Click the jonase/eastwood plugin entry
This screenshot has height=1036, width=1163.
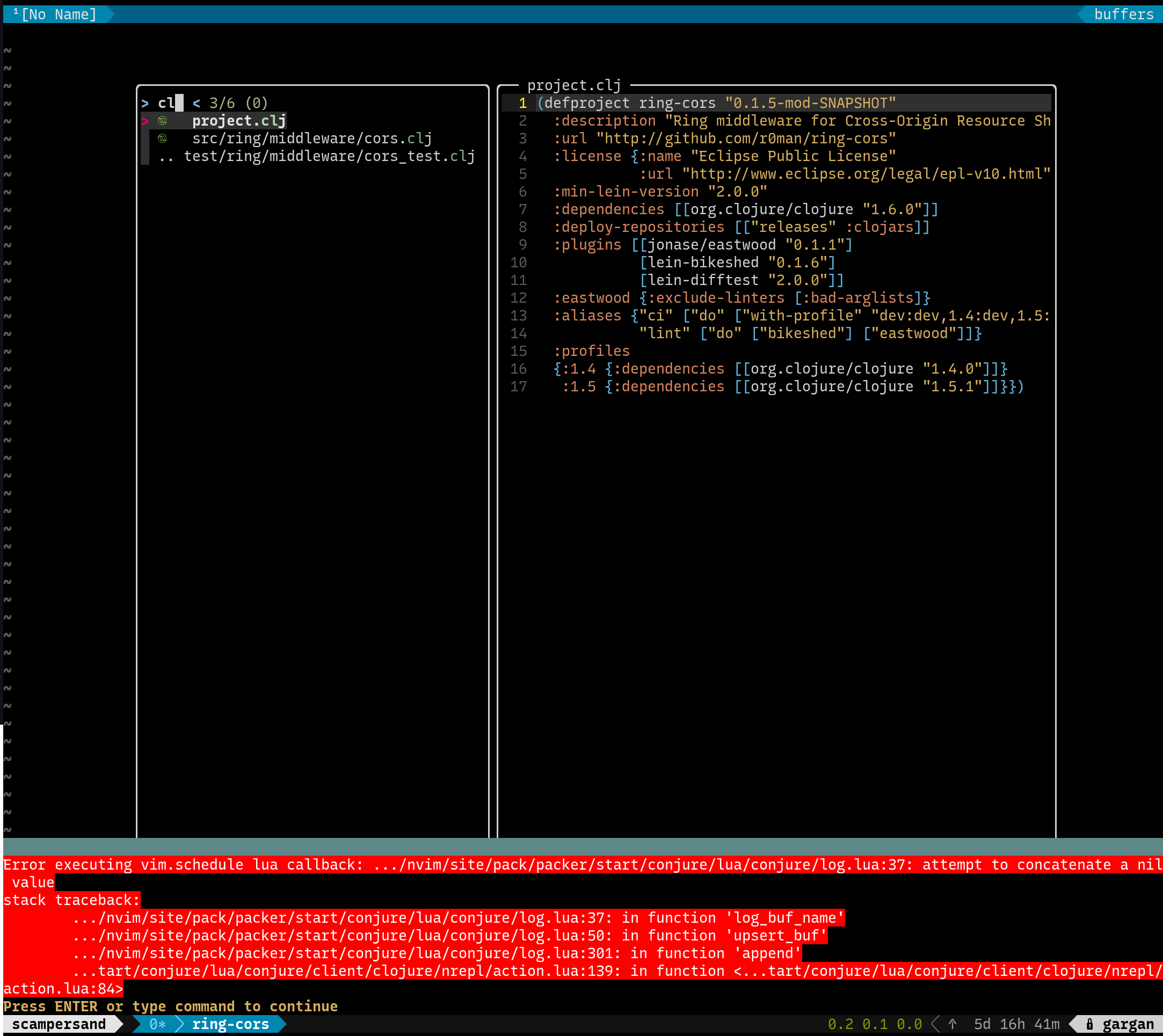tap(746, 245)
